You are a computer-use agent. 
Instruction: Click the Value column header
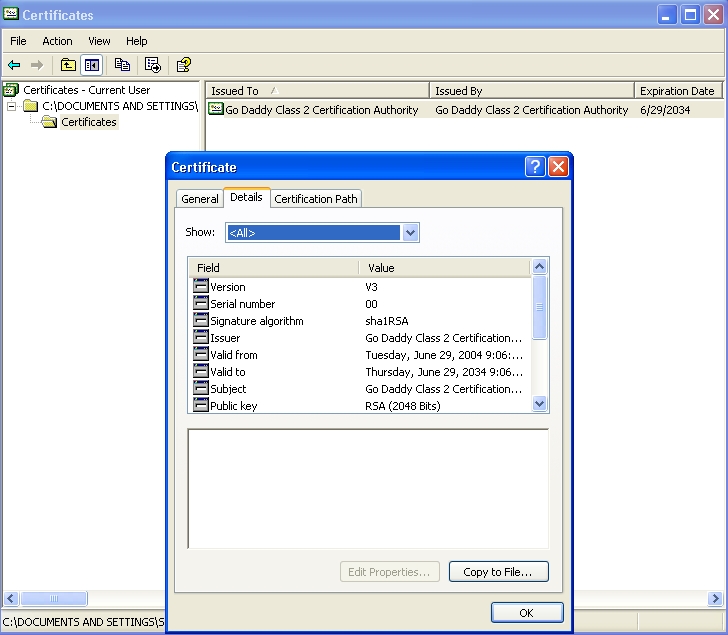[x=444, y=268]
